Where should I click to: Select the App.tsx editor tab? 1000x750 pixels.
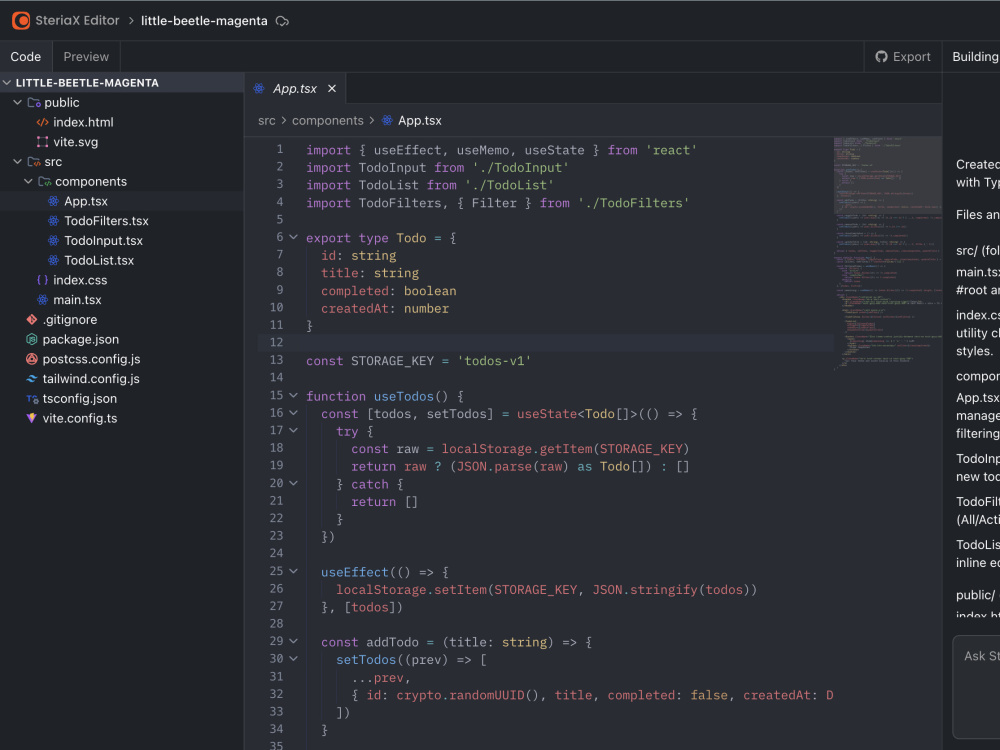tap(295, 89)
